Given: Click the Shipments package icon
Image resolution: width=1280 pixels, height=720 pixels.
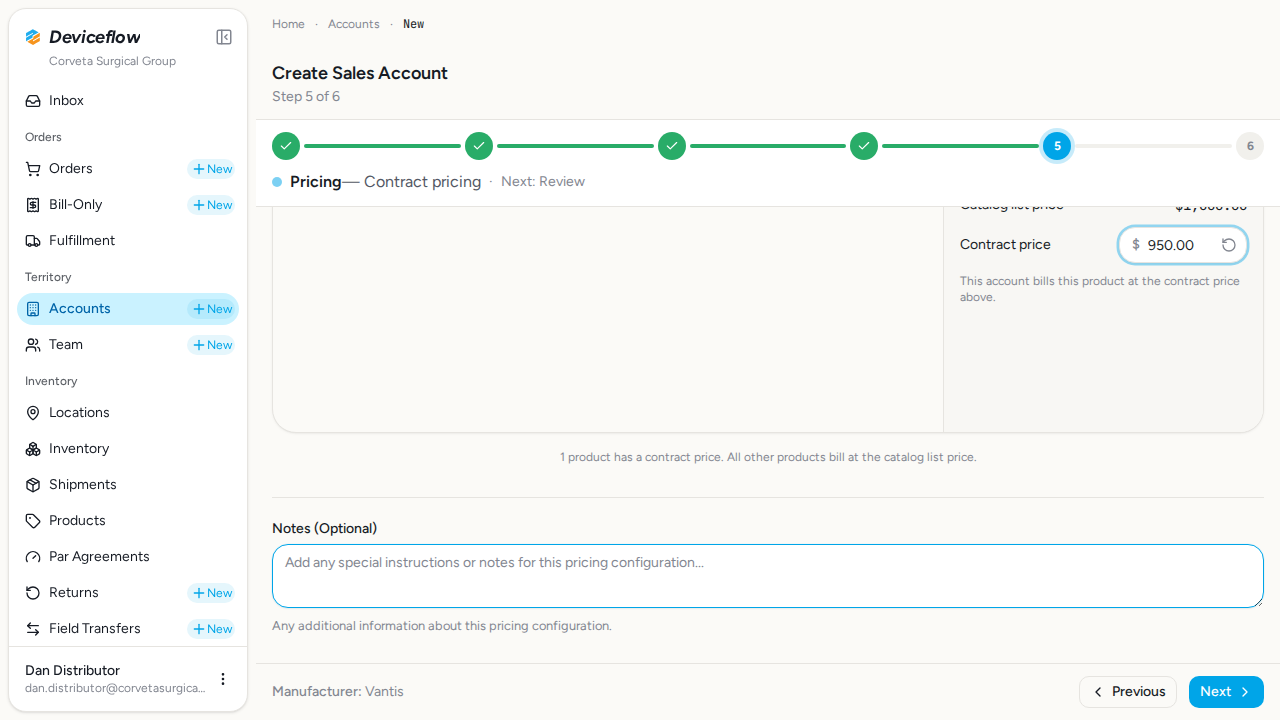Looking at the screenshot, I should [33, 485].
